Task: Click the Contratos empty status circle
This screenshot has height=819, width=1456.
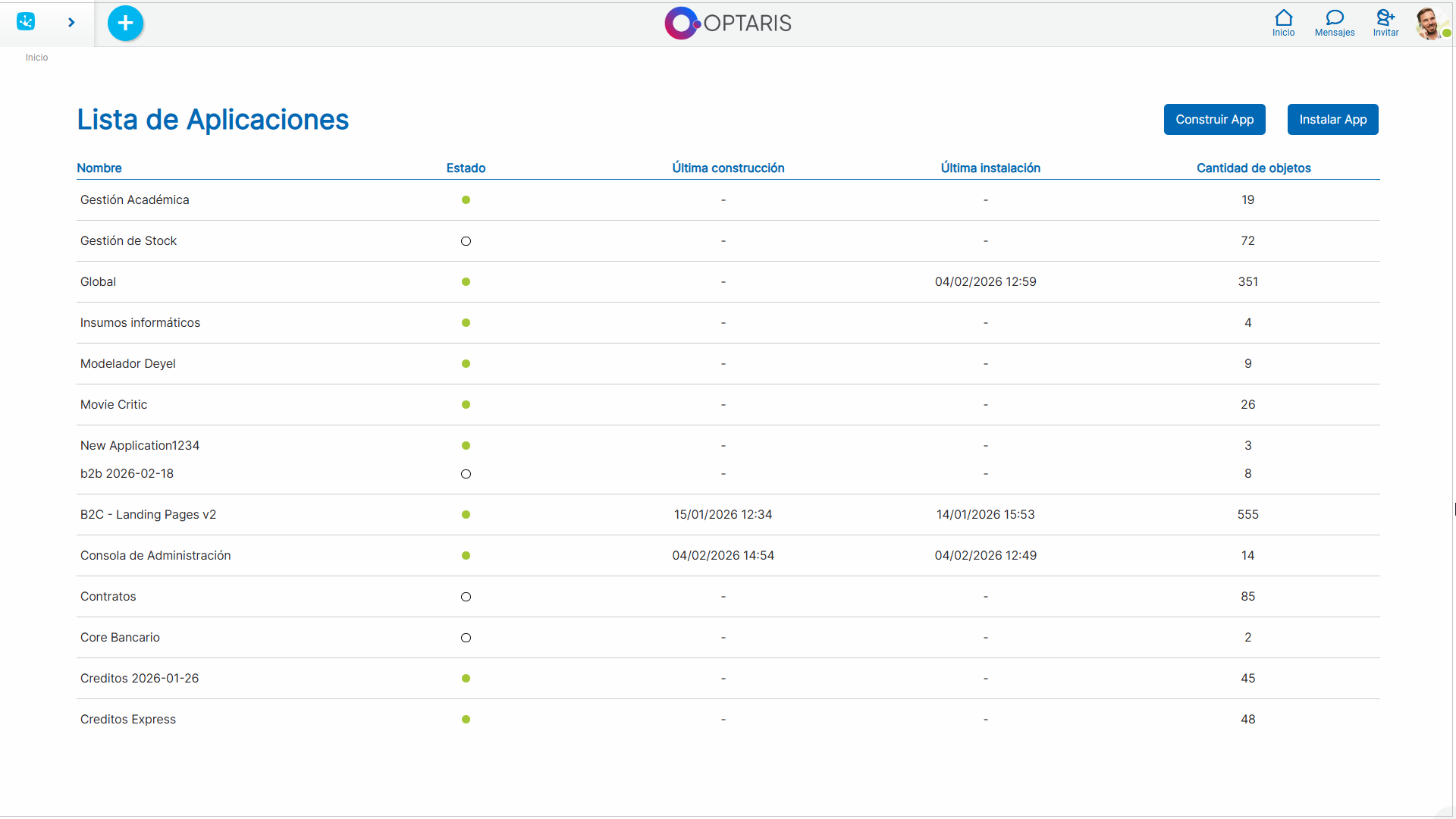Action: [x=466, y=597]
